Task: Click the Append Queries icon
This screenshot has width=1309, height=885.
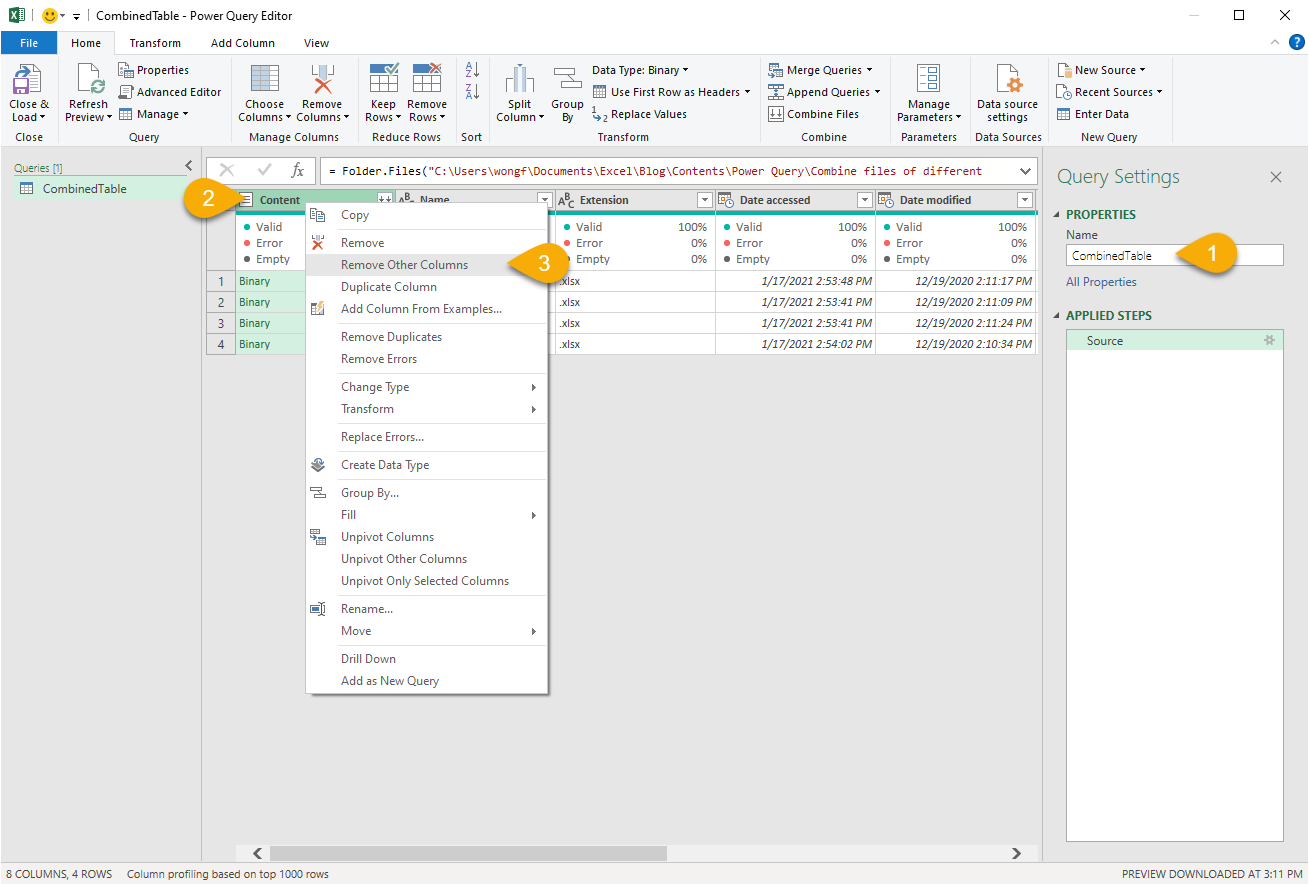Action: point(823,91)
